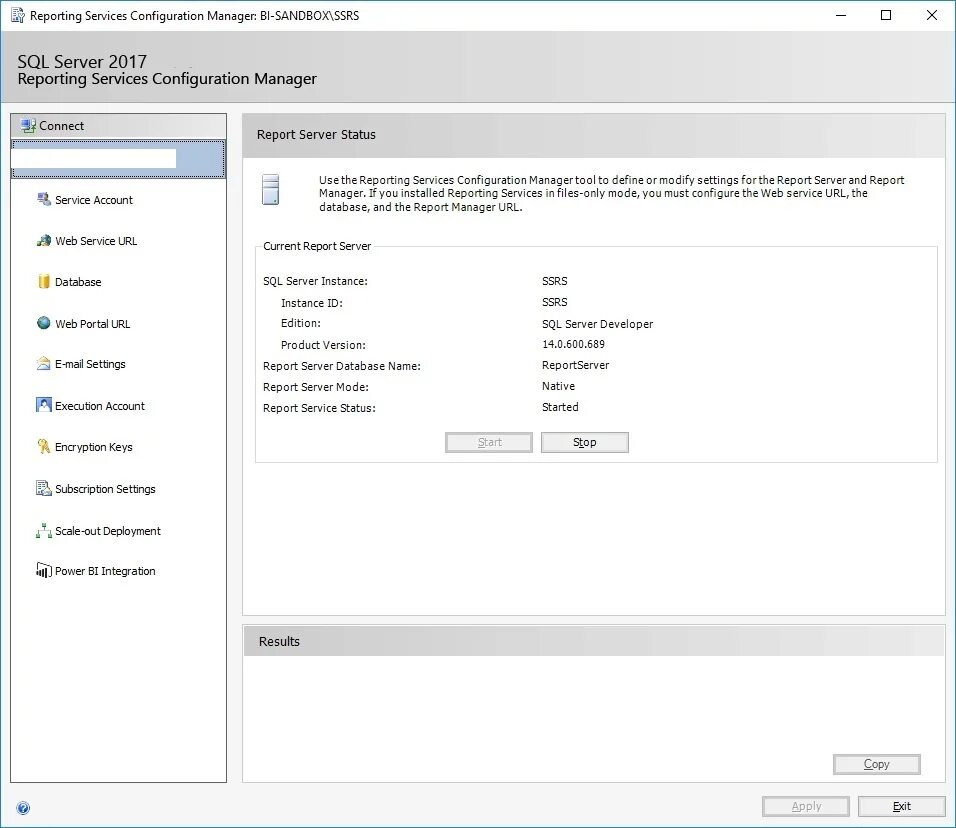Click the ReportServer database name value
Screen dimensions: 956x828
click(x=575, y=365)
